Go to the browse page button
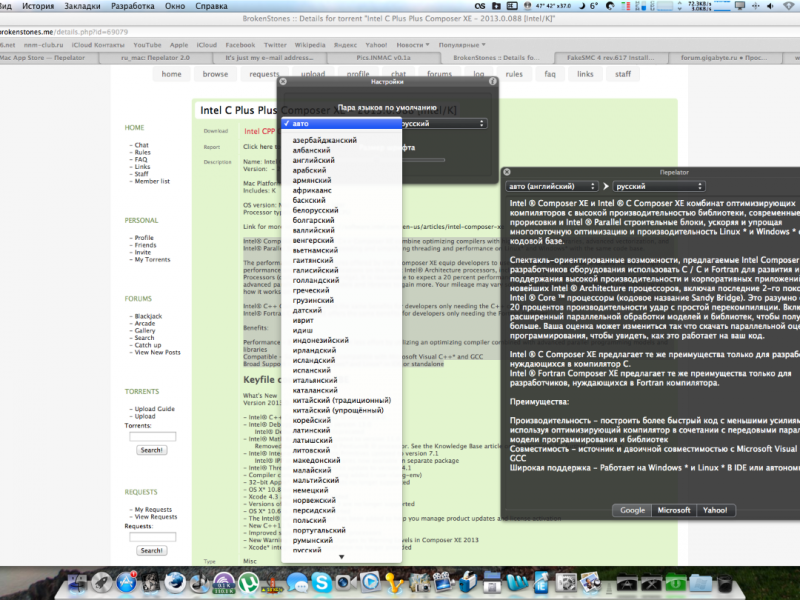The image size is (800, 600). (x=215, y=74)
